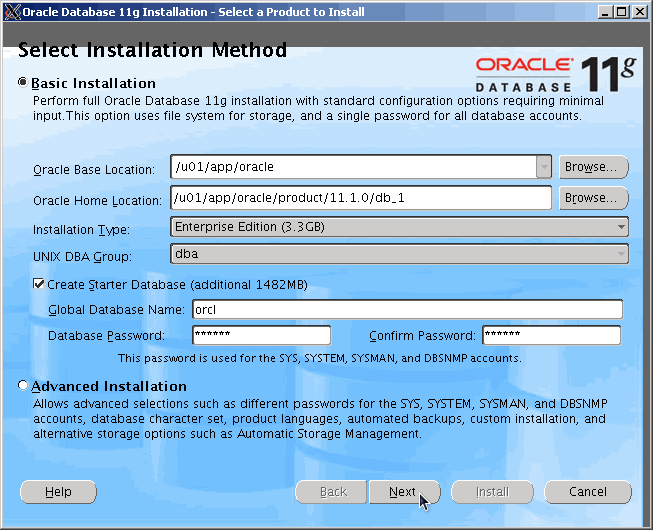Focus the Oracle Home Location path field
Image resolution: width=653 pixels, height=530 pixels.
tap(361, 198)
